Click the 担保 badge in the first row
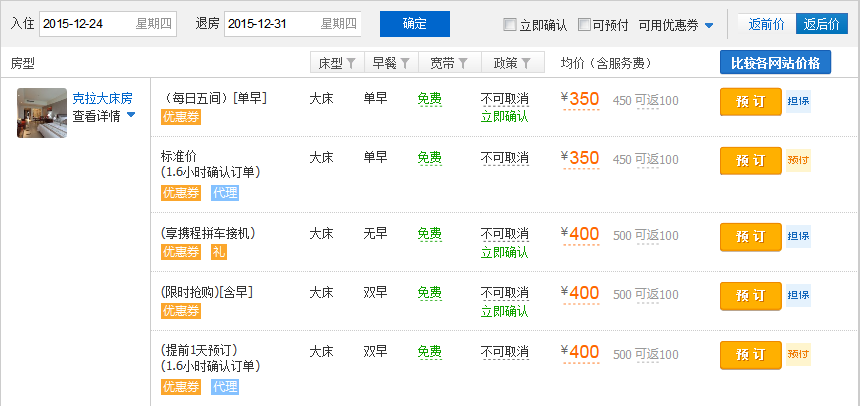This screenshot has height=406, width=860. click(798, 101)
